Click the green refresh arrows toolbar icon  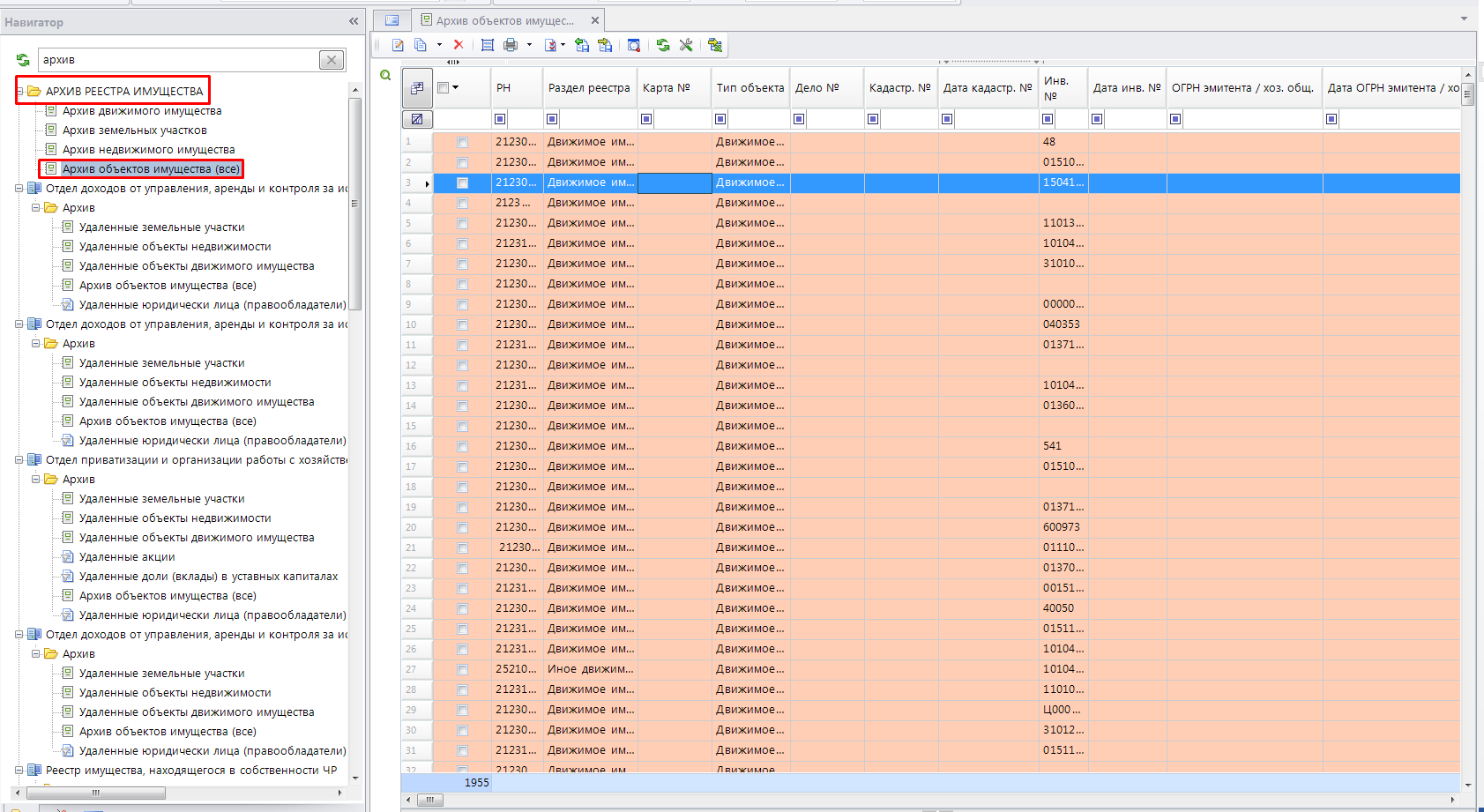(x=663, y=45)
